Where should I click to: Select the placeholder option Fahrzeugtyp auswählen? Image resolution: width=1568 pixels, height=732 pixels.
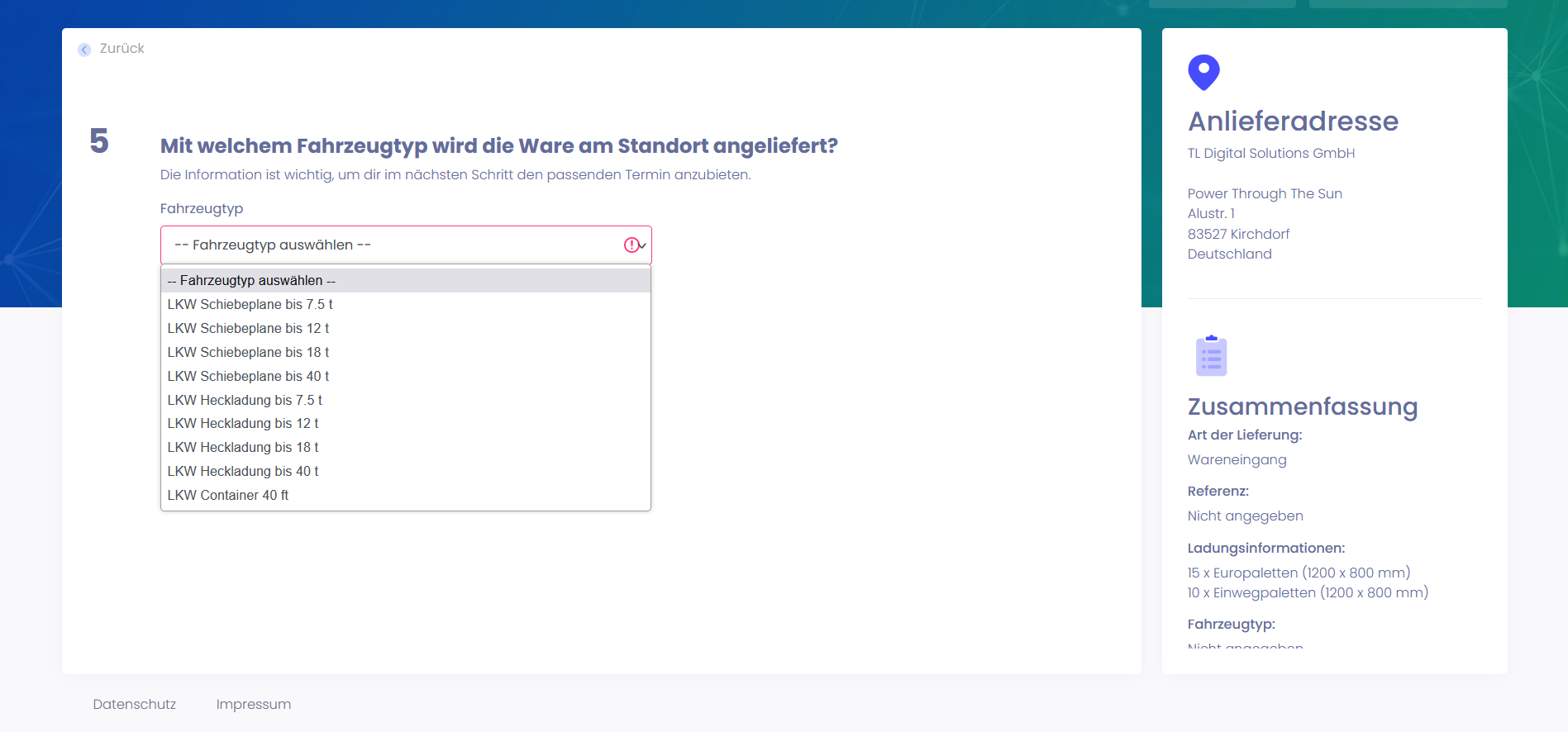click(x=251, y=281)
